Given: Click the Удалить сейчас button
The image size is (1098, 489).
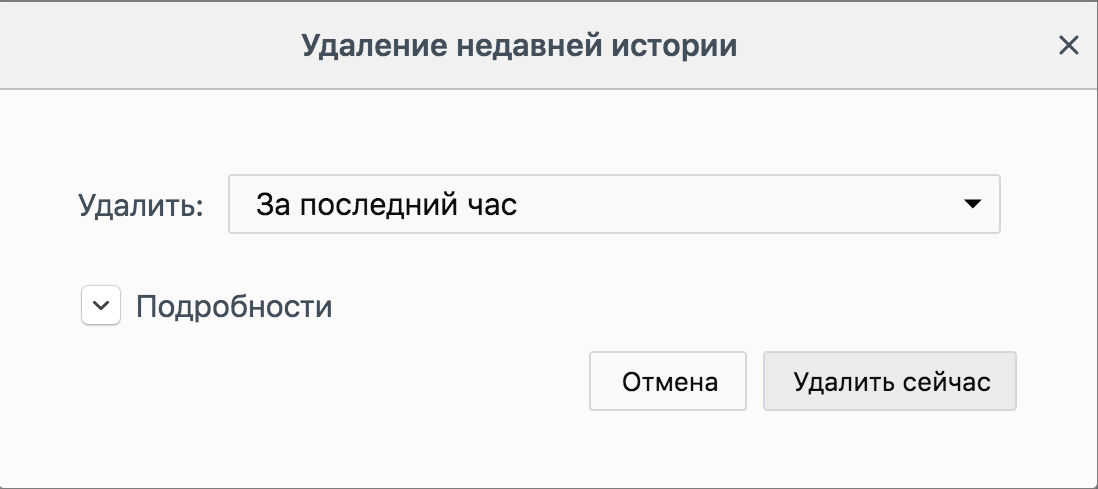Looking at the screenshot, I should 890,381.
